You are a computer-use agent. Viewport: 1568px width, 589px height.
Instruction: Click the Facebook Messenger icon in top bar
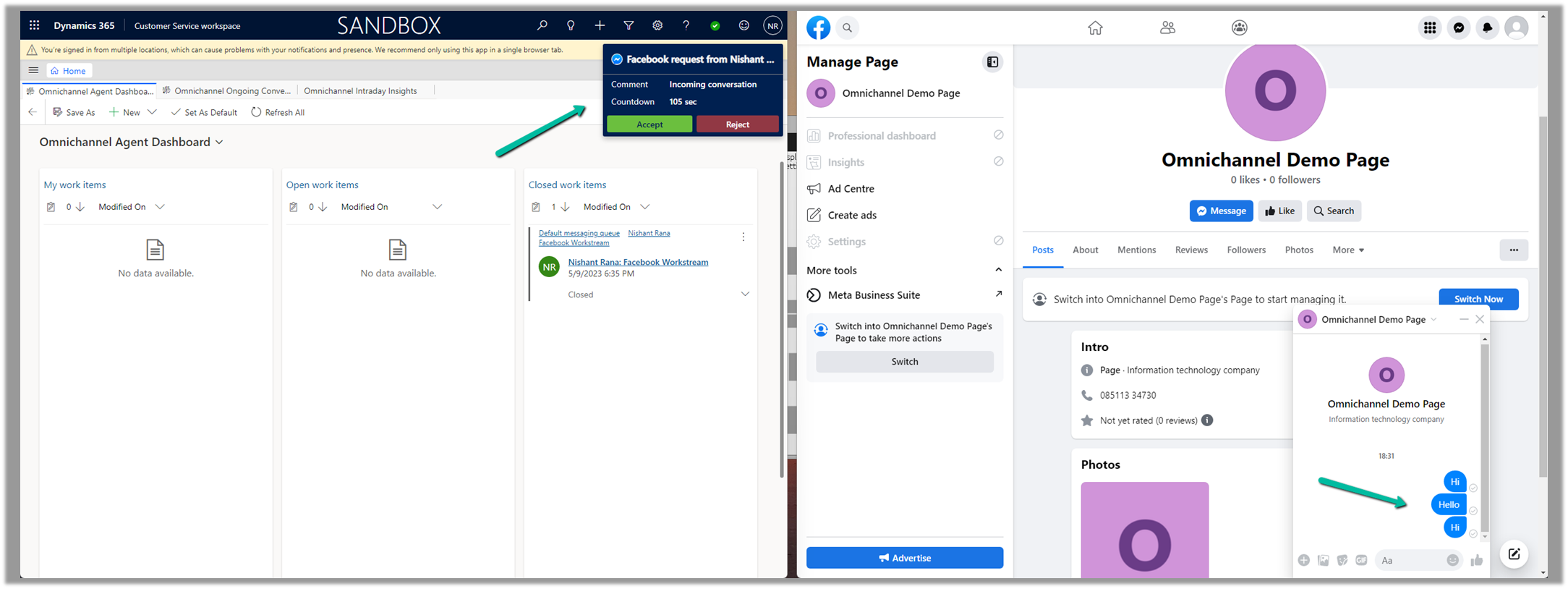click(1459, 27)
